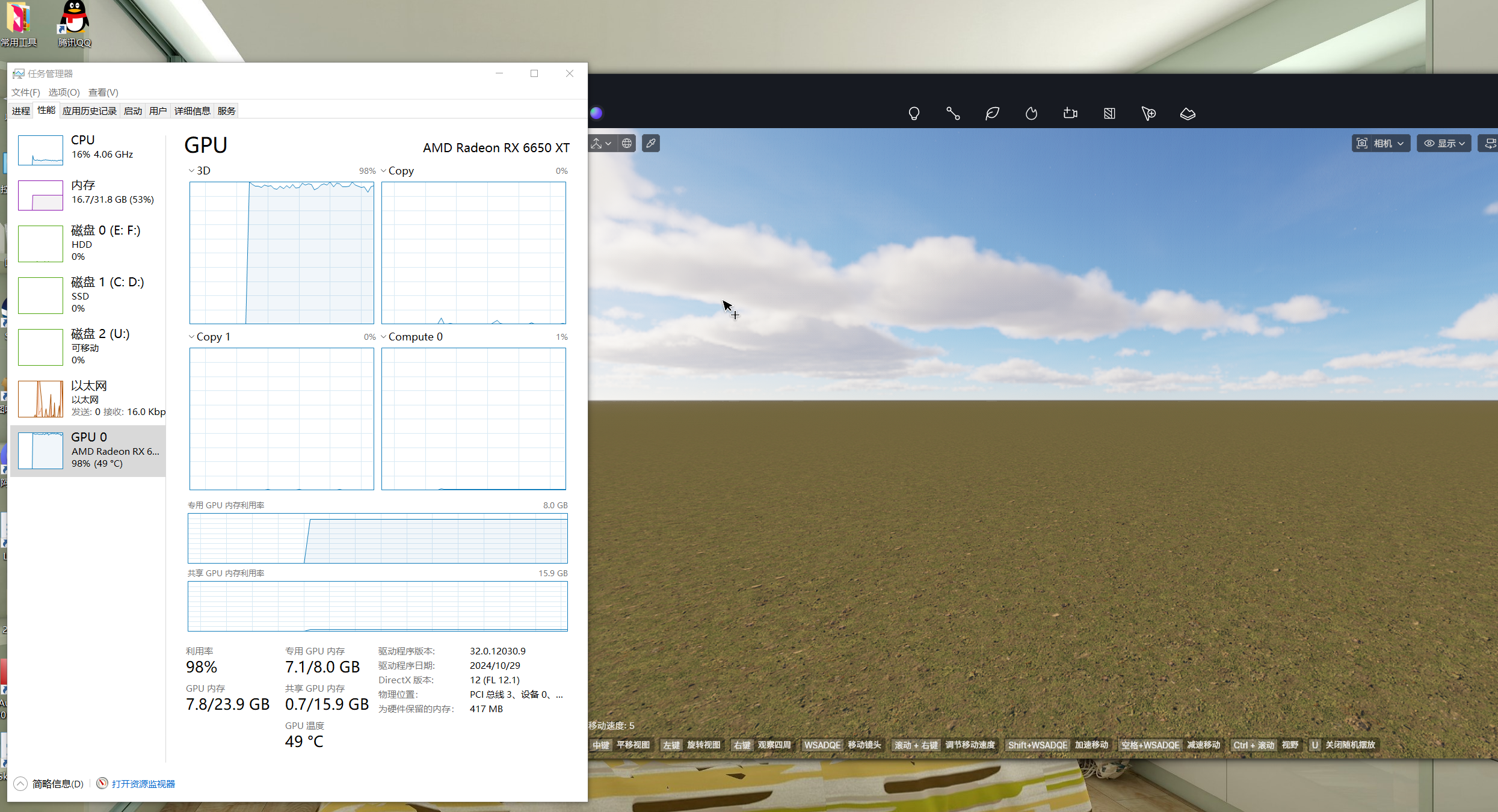Select the path line tool icon
1498x812 pixels.
pos(953,114)
